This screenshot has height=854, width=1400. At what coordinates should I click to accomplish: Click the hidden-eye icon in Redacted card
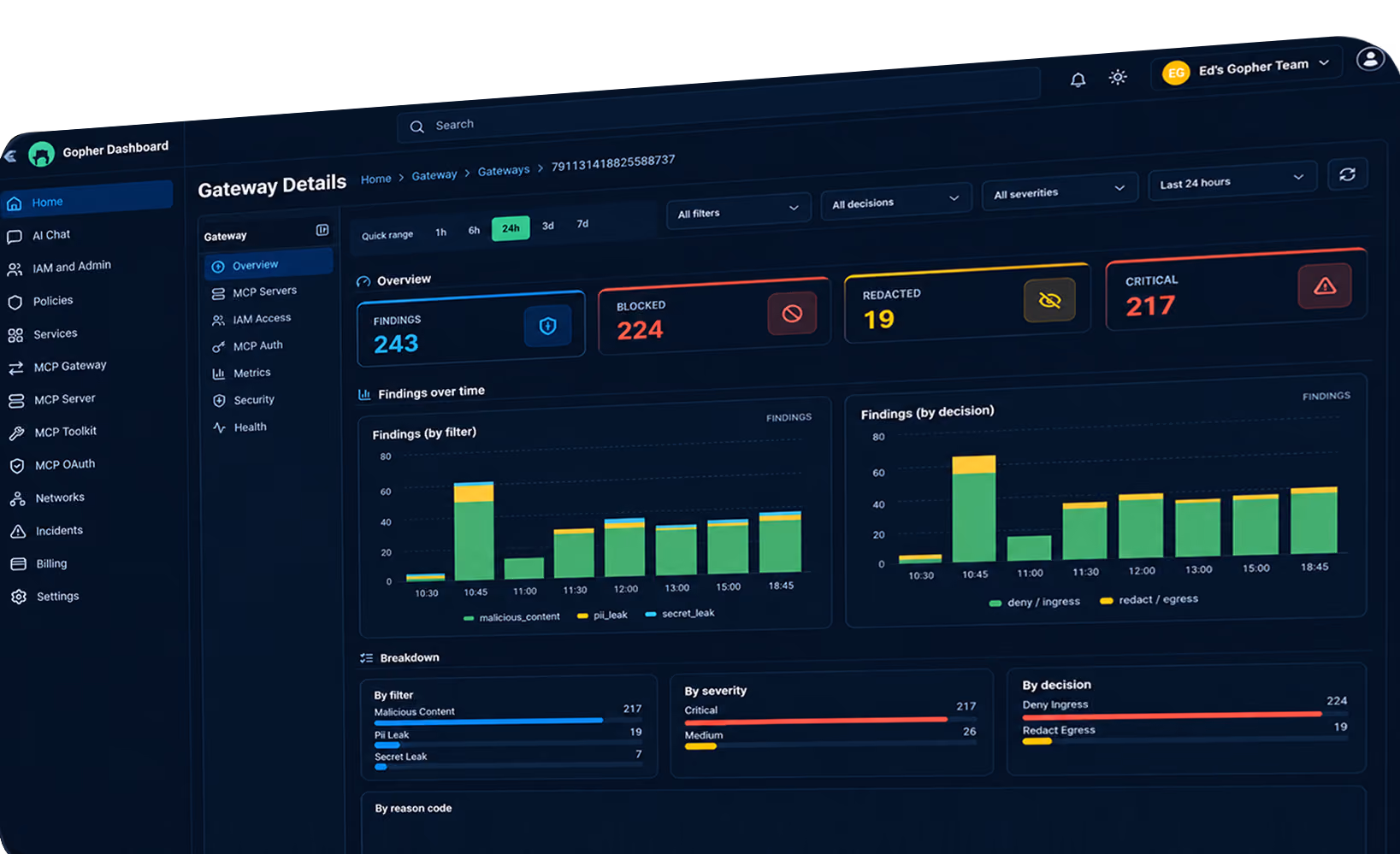(x=1049, y=300)
